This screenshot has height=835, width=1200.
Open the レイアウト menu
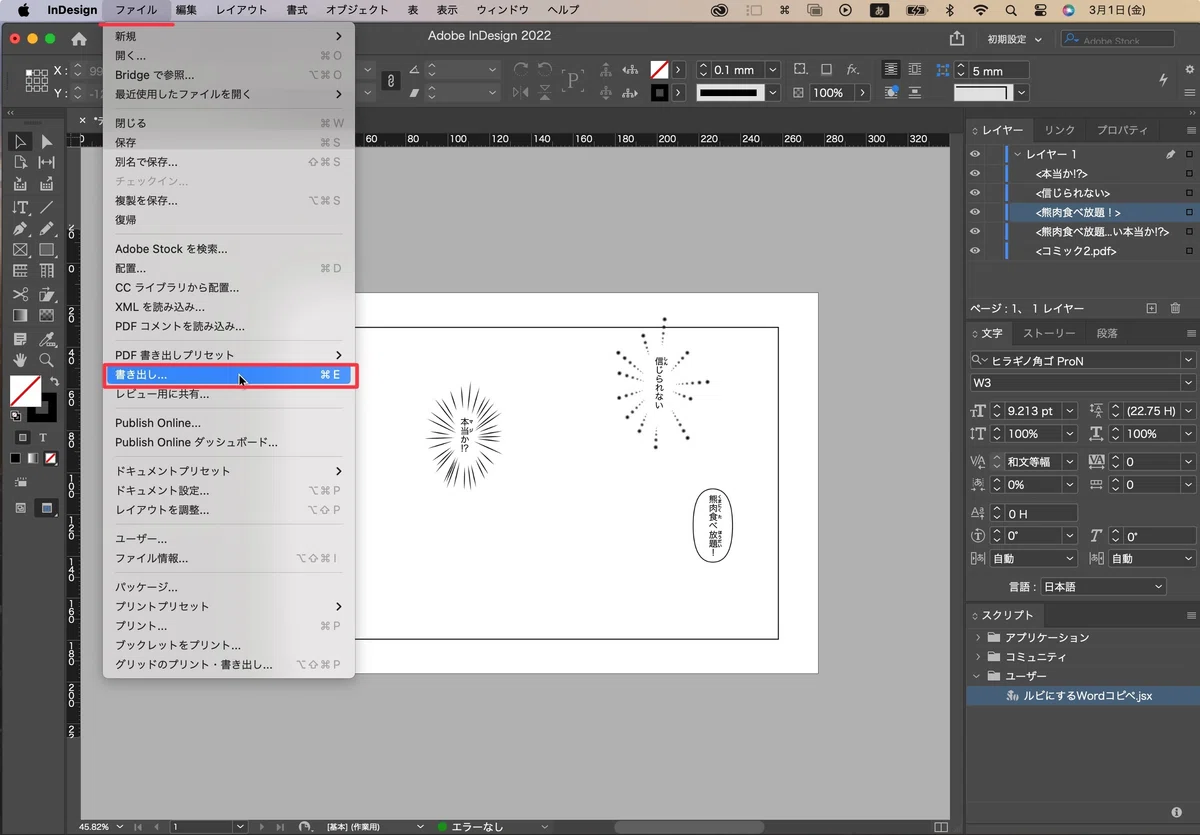click(x=242, y=10)
